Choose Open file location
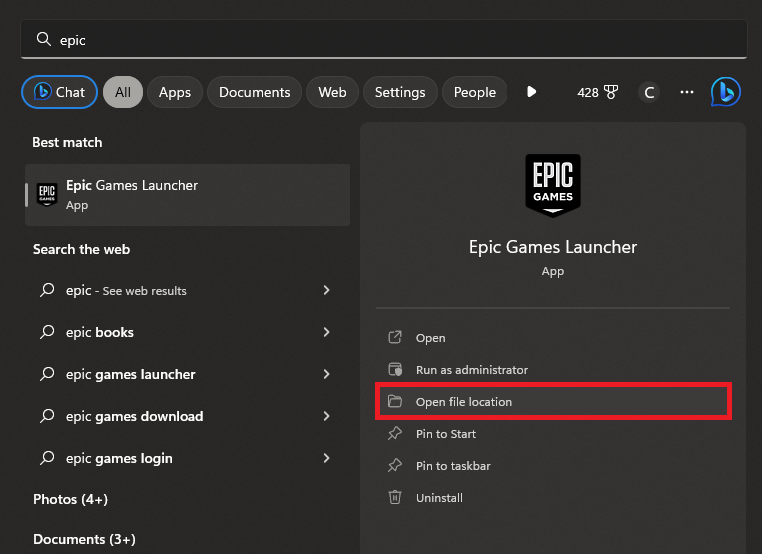The image size is (762, 554). pos(463,402)
